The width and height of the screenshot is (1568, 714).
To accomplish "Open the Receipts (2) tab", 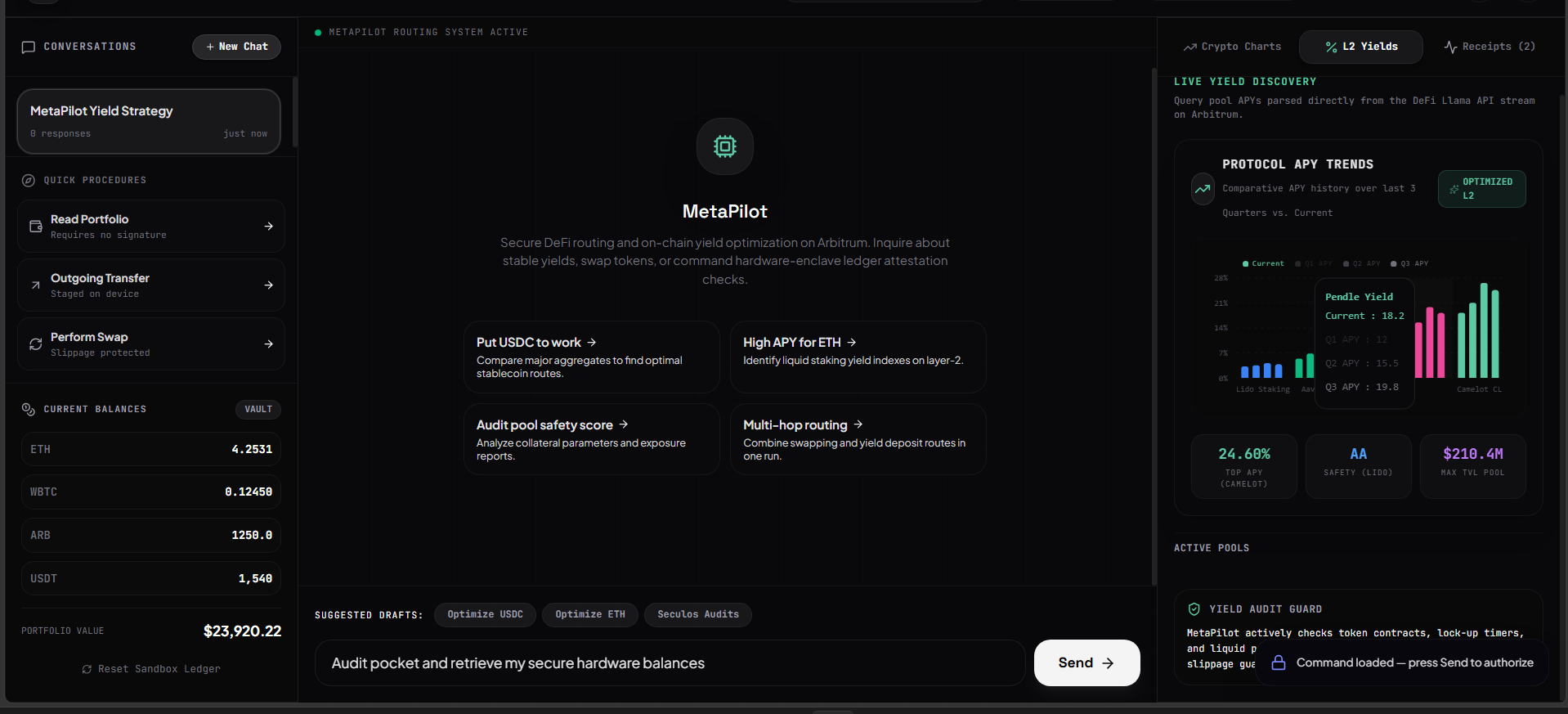I will [1490, 47].
